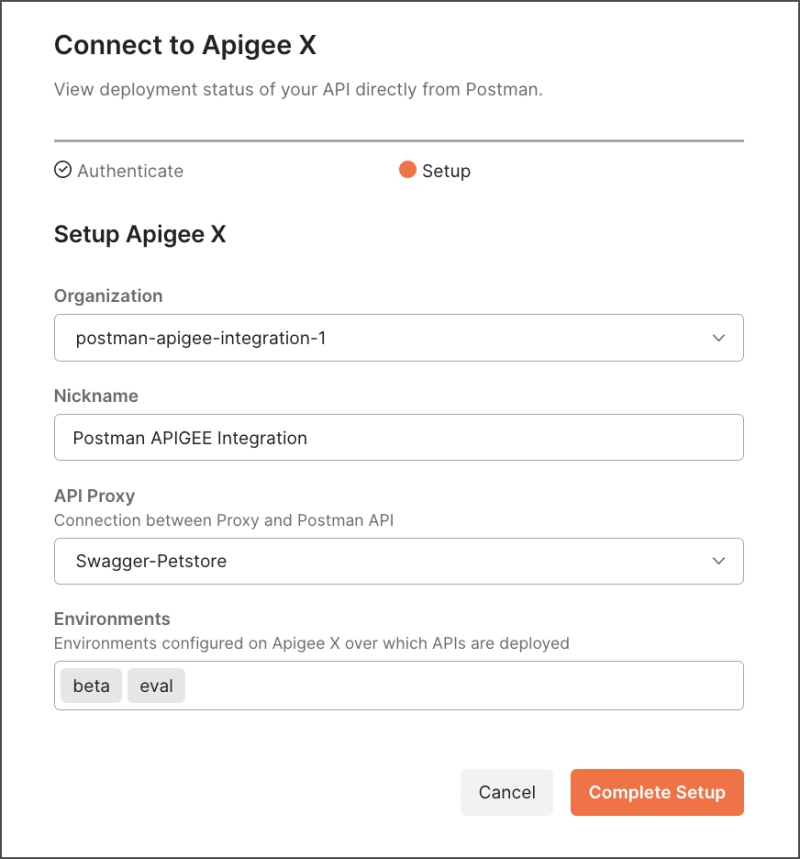
Task: Select the Authenticate step label
Action: pyautogui.click(x=130, y=171)
